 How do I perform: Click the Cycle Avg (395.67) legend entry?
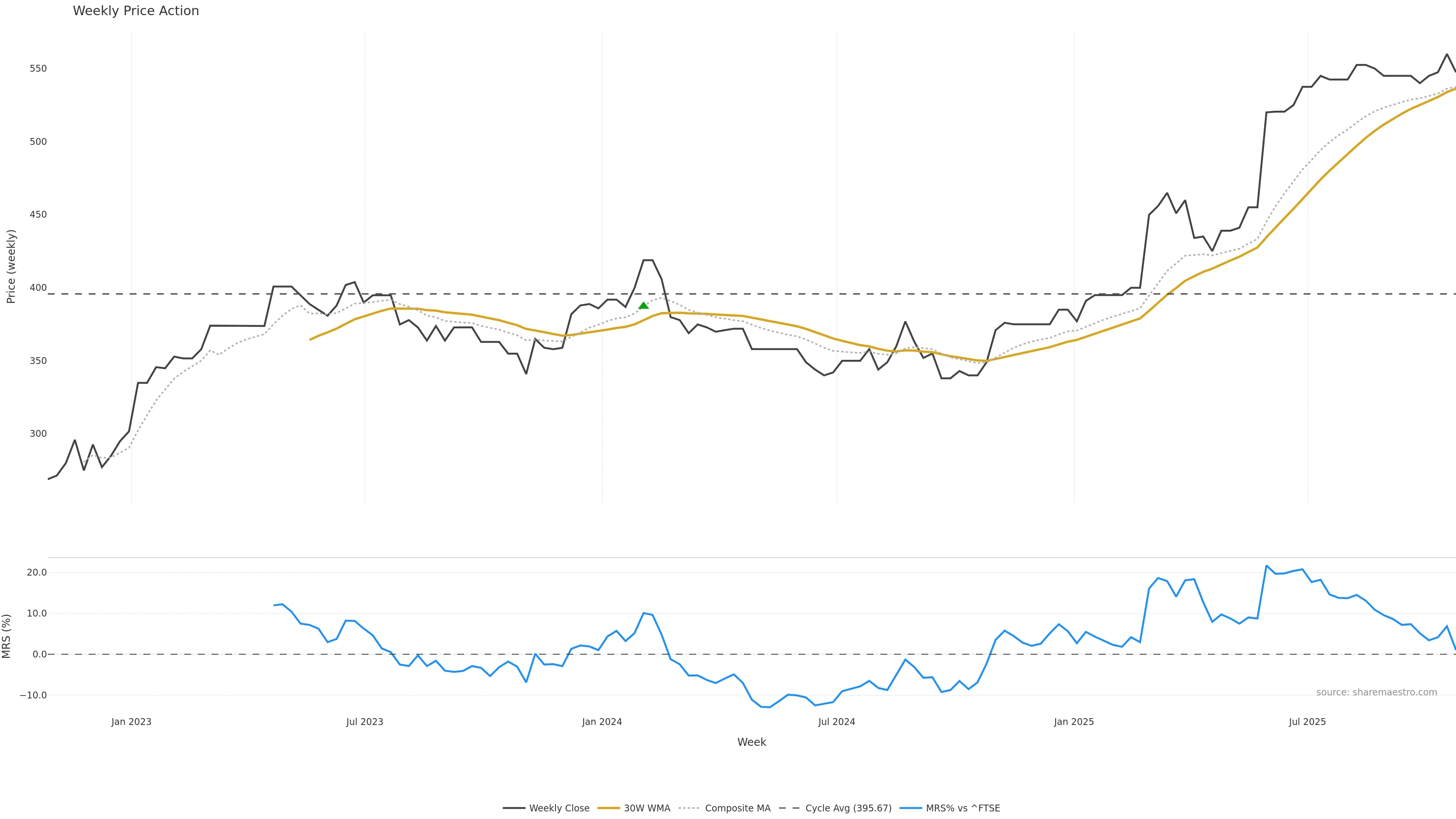click(x=848, y=808)
